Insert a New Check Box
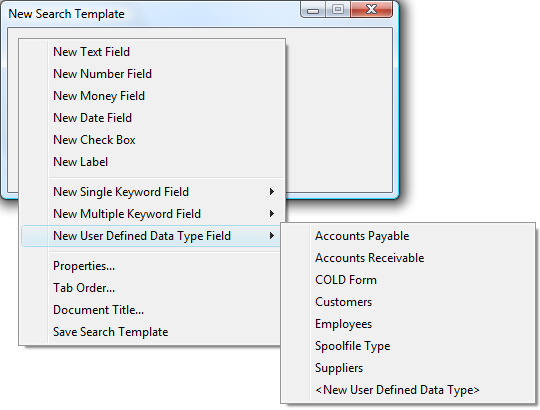Screen dimensions: 540x410 pos(152,140)
